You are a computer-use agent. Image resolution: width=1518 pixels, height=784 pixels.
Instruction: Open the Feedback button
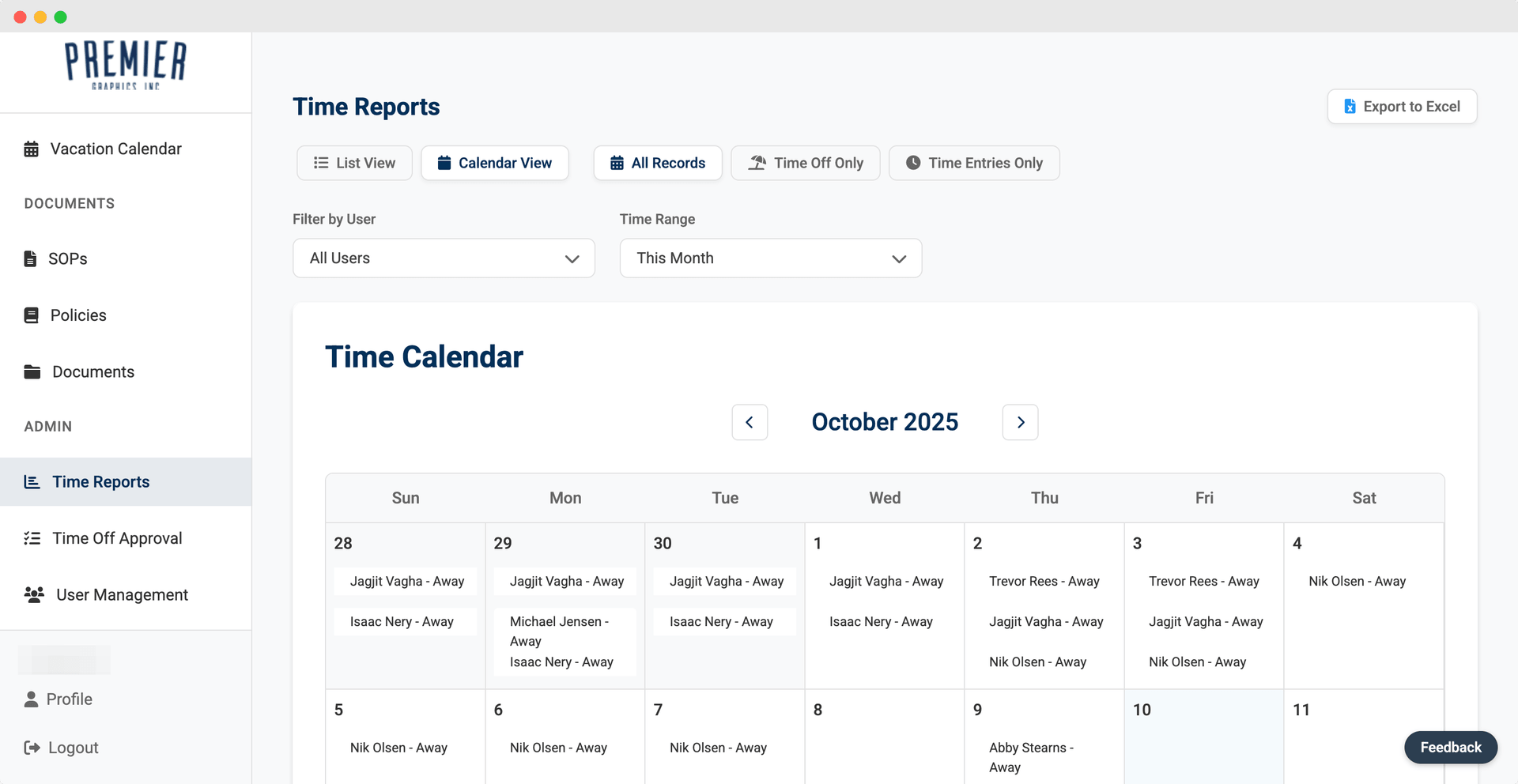click(x=1450, y=747)
